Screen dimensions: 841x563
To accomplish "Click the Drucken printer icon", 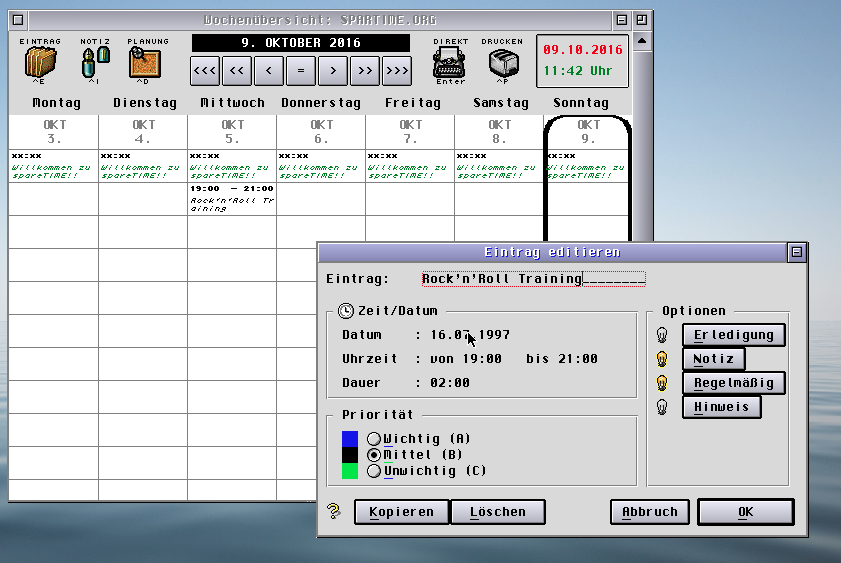I will (x=502, y=63).
